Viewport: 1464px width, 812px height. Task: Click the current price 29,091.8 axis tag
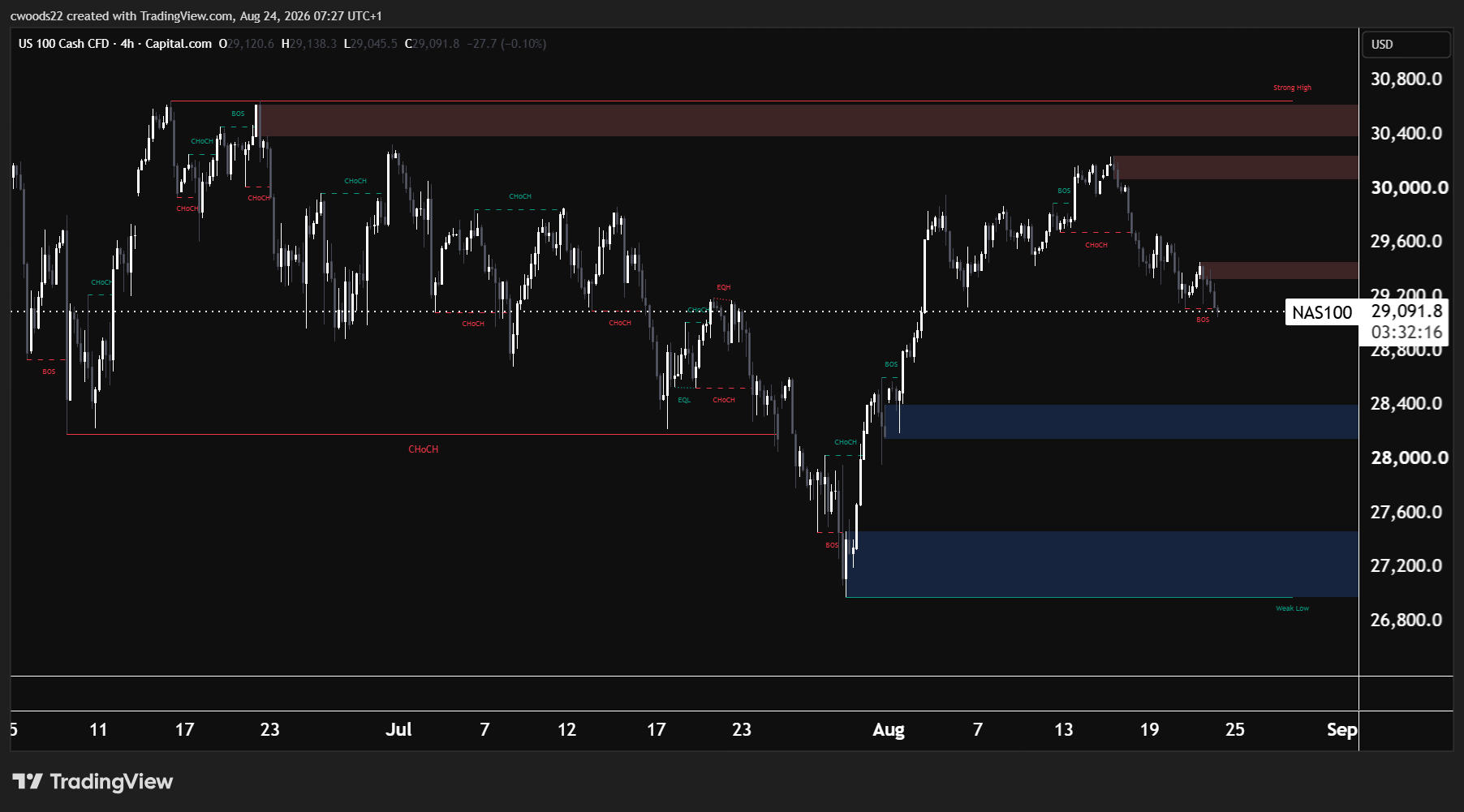1406,311
